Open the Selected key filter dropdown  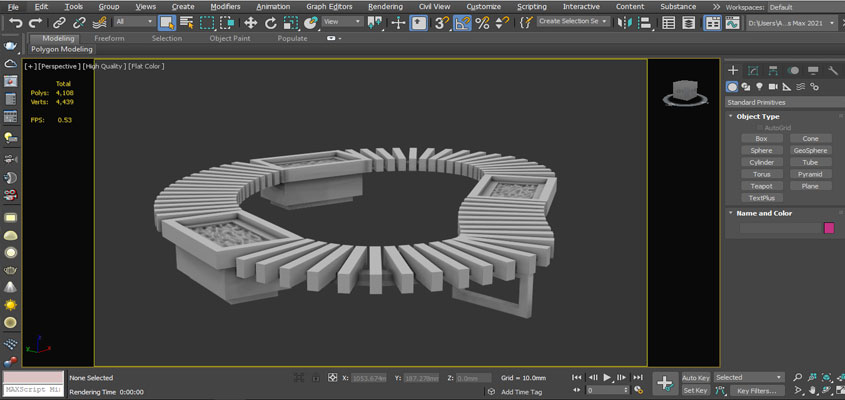click(749, 377)
